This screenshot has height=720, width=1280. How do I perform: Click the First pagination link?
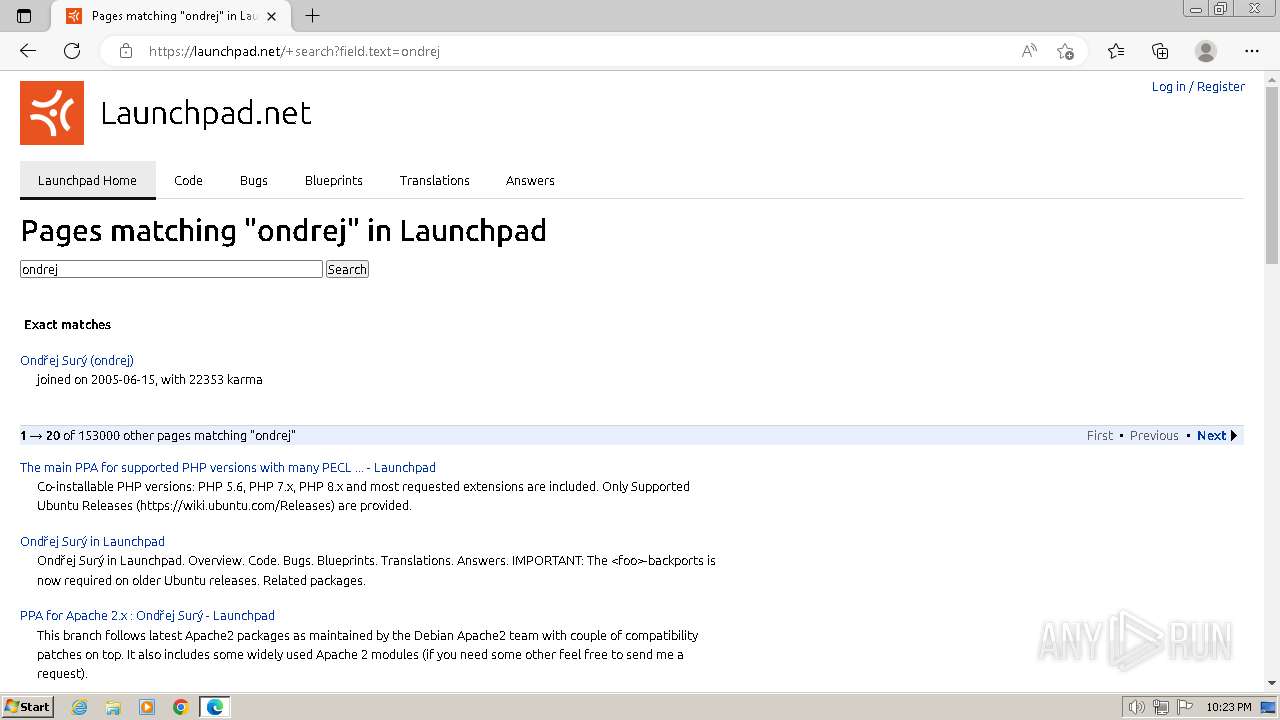1100,435
